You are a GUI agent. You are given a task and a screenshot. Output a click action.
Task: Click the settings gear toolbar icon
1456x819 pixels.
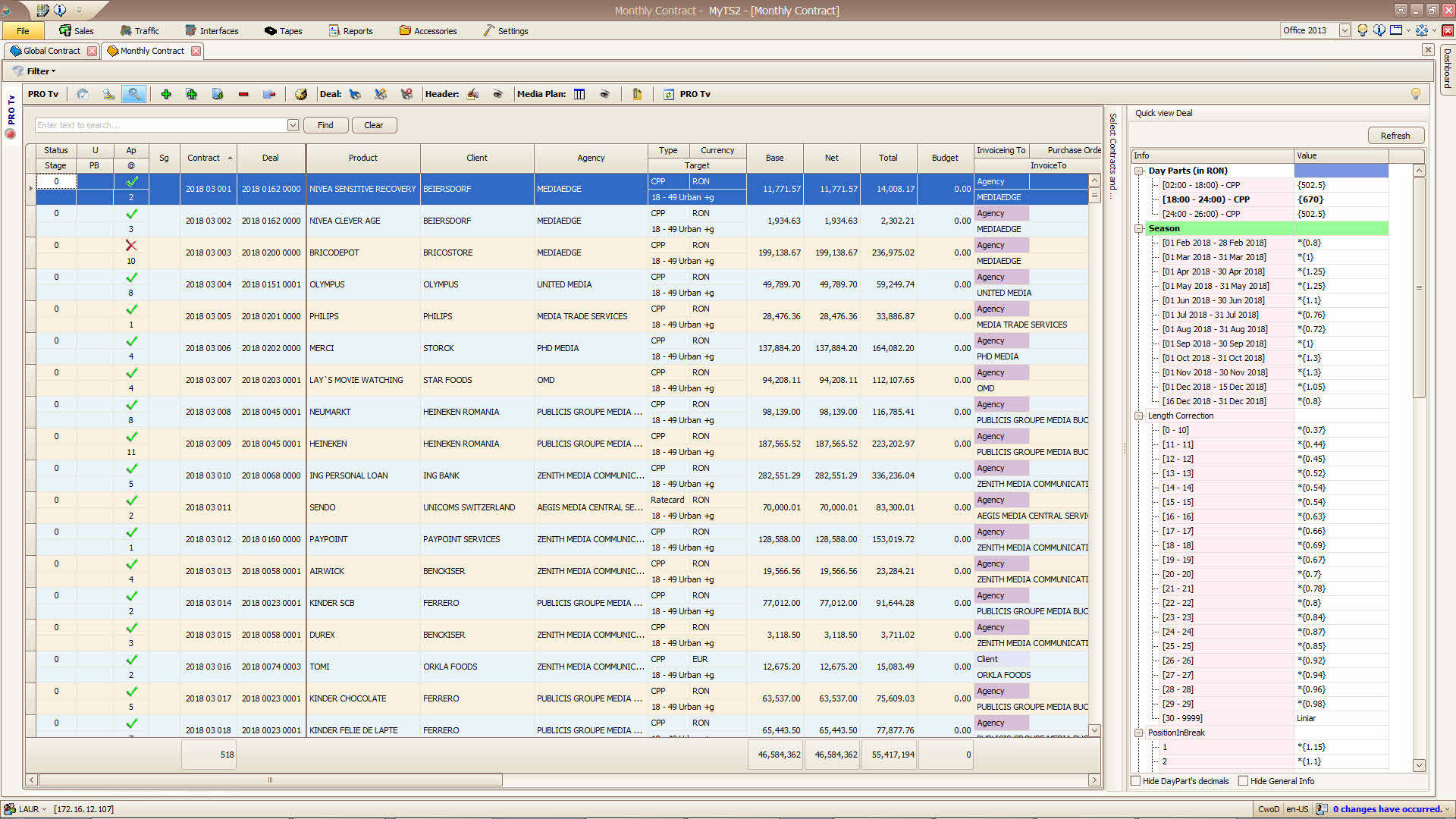pos(83,94)
